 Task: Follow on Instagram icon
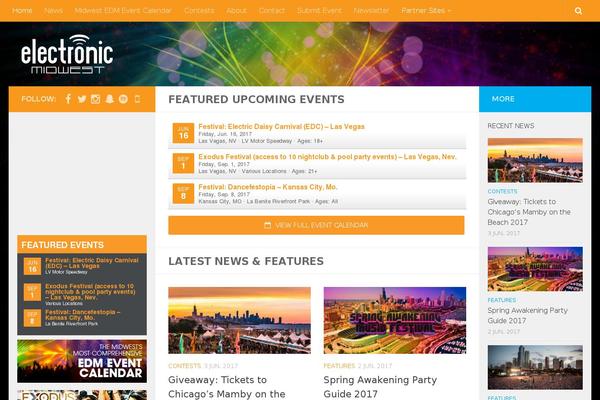95,99
